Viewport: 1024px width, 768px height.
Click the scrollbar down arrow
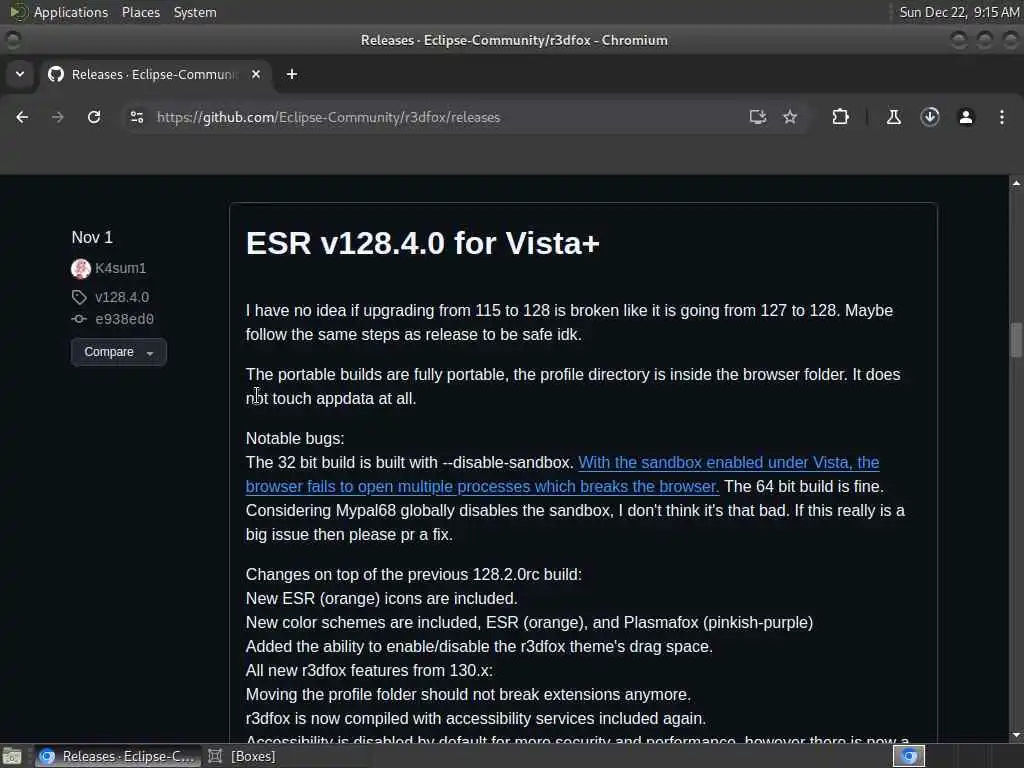pos(1016,735)
